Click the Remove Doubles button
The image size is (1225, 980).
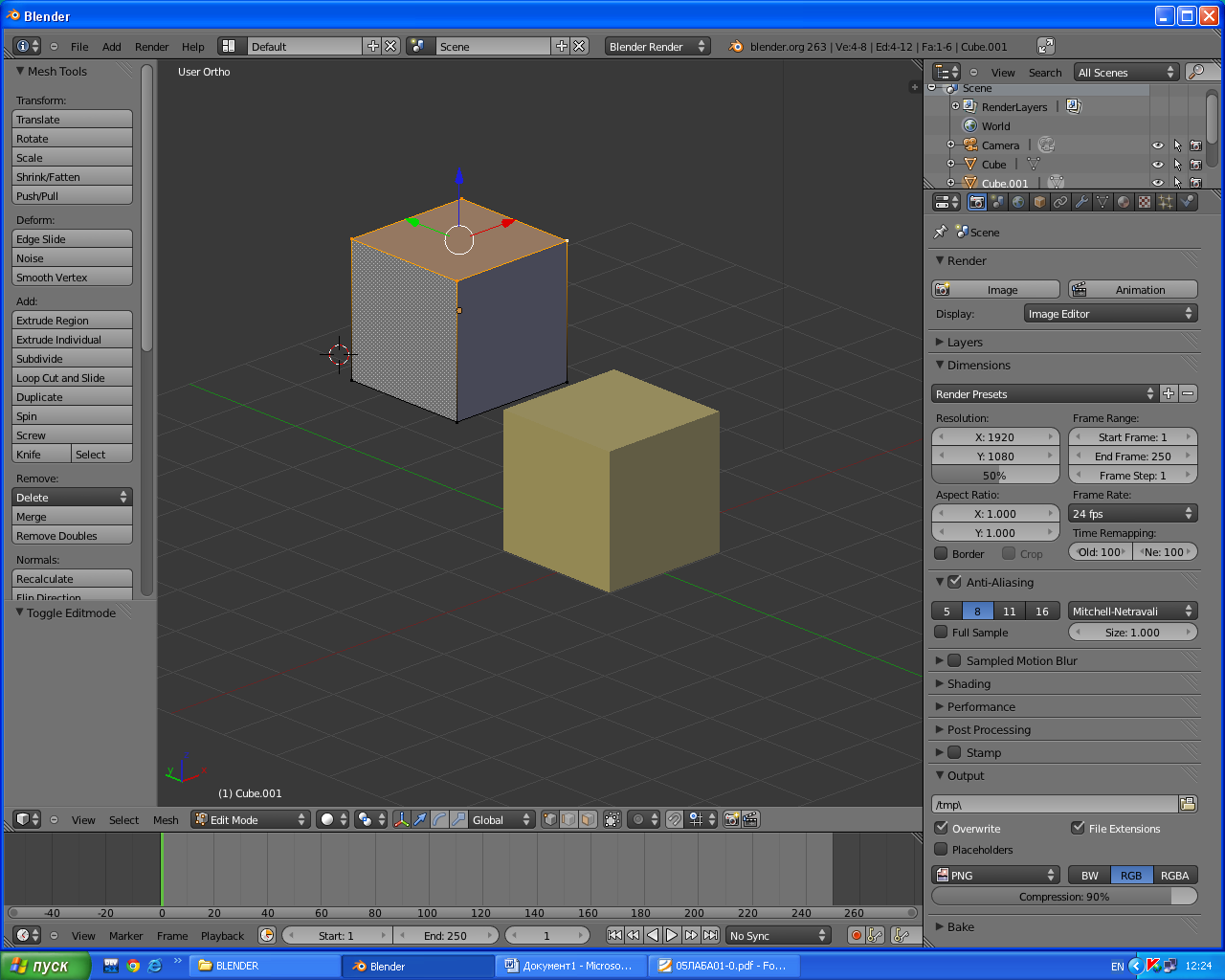(x=72, y=535)
